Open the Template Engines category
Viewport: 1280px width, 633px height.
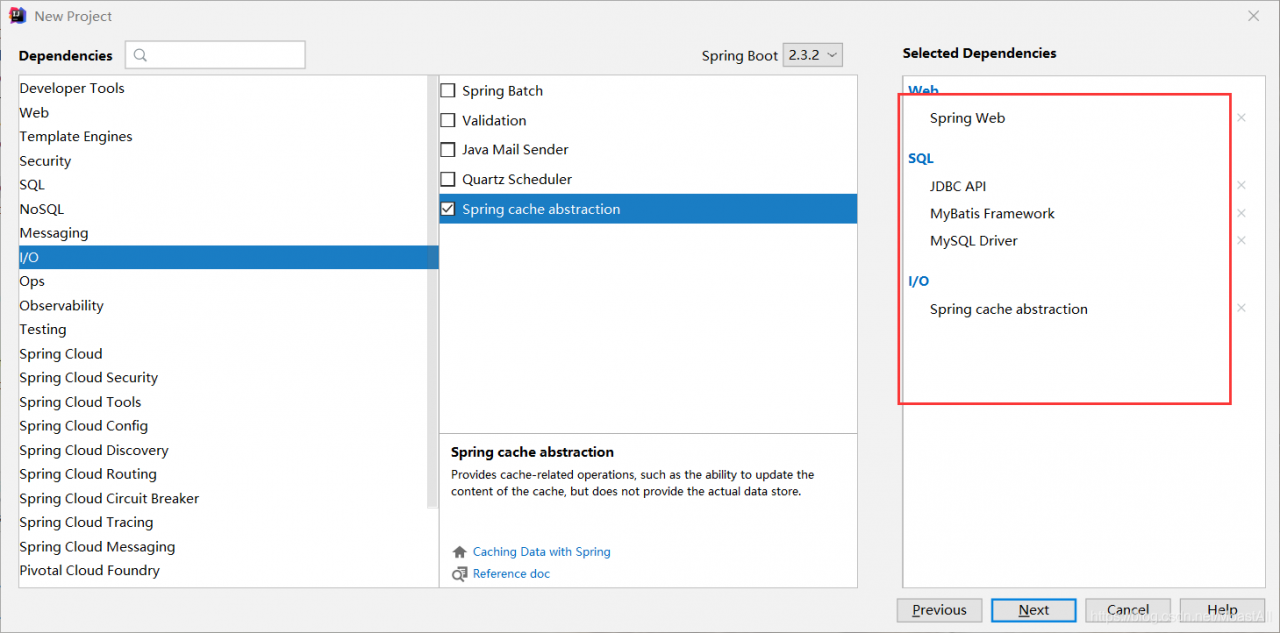(x=223, y=137)
